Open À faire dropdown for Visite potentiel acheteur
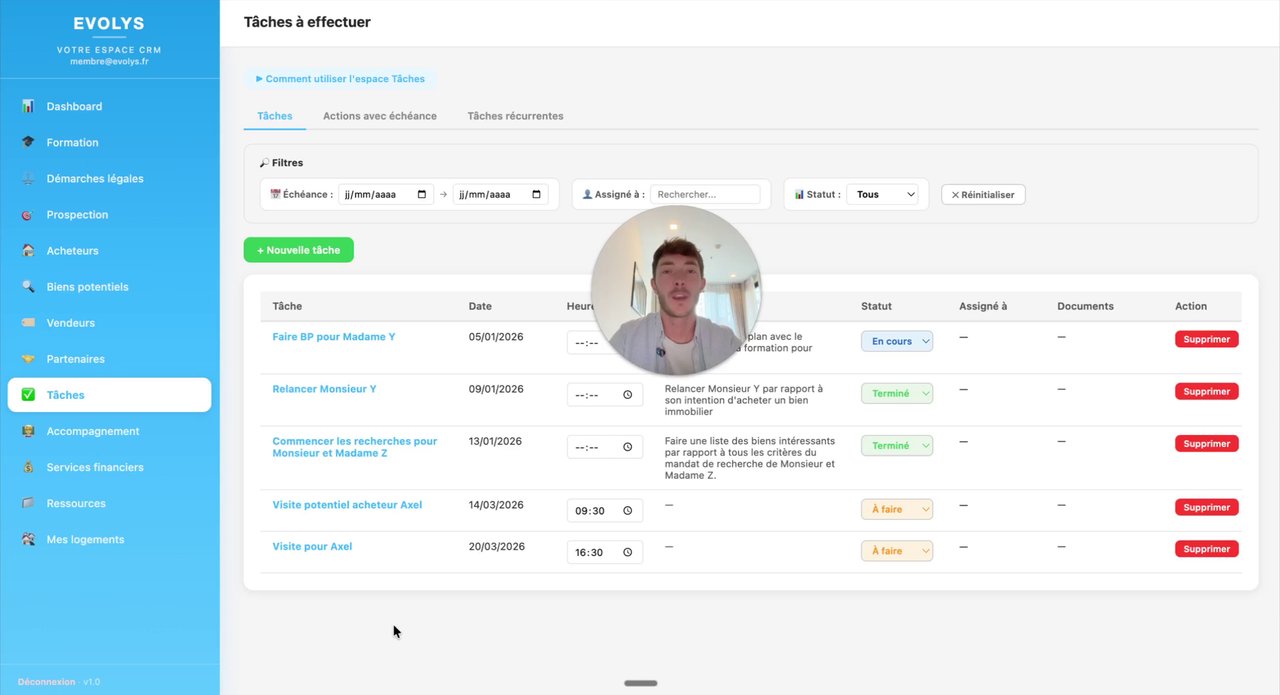The height and width of the screenshot is (695, 1280). click(x=897, y=509)
